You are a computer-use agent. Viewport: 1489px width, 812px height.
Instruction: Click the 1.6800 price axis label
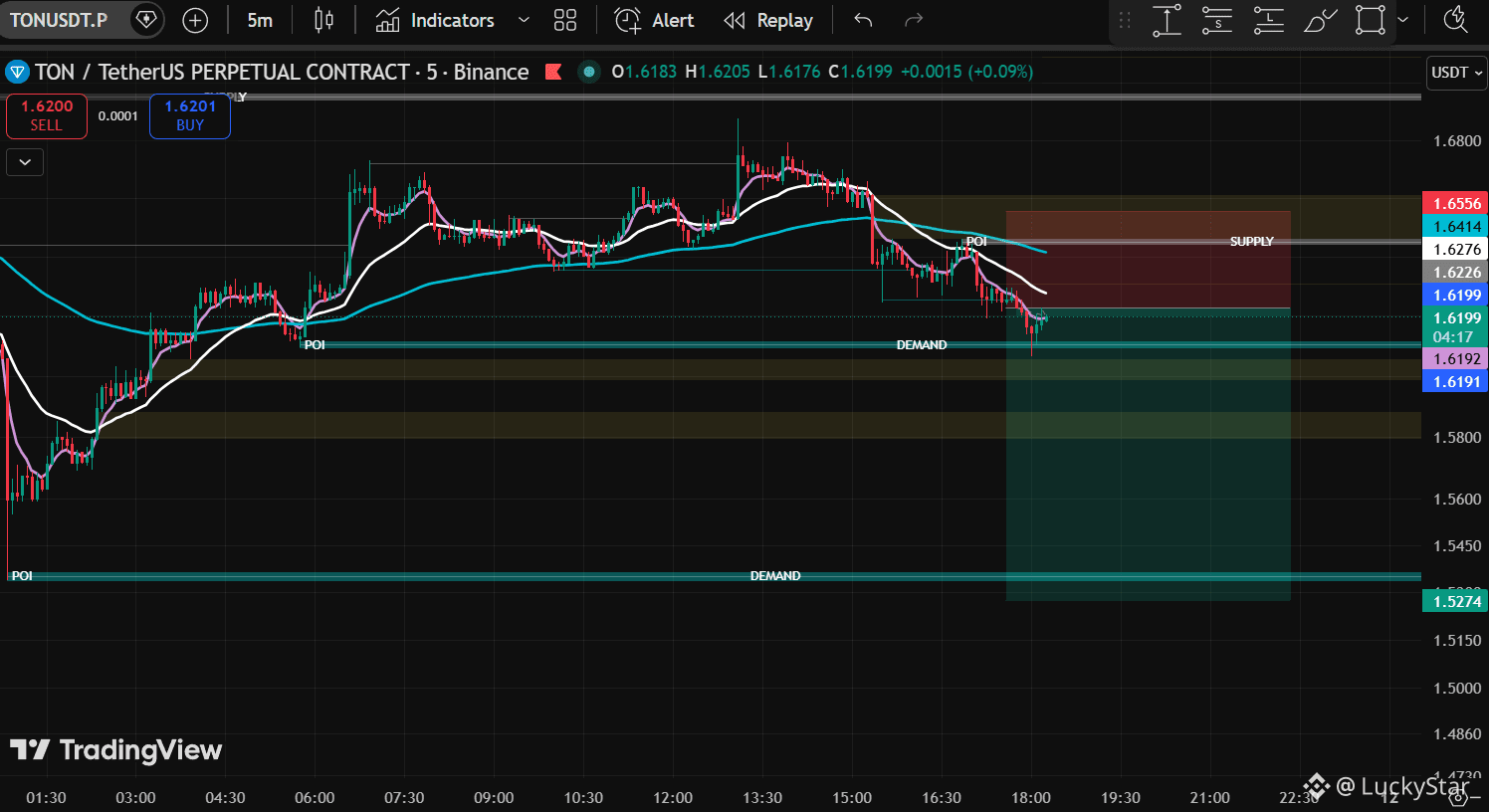1457,140
